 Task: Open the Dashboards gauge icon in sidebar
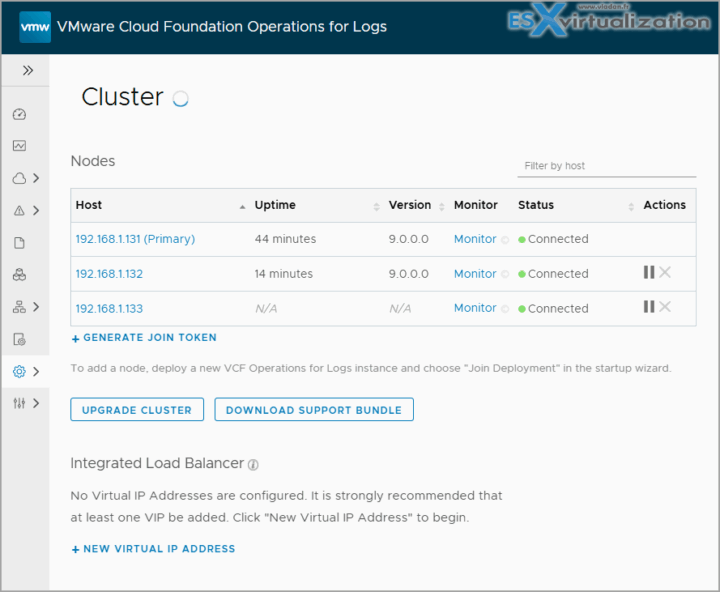coord(19,114)
